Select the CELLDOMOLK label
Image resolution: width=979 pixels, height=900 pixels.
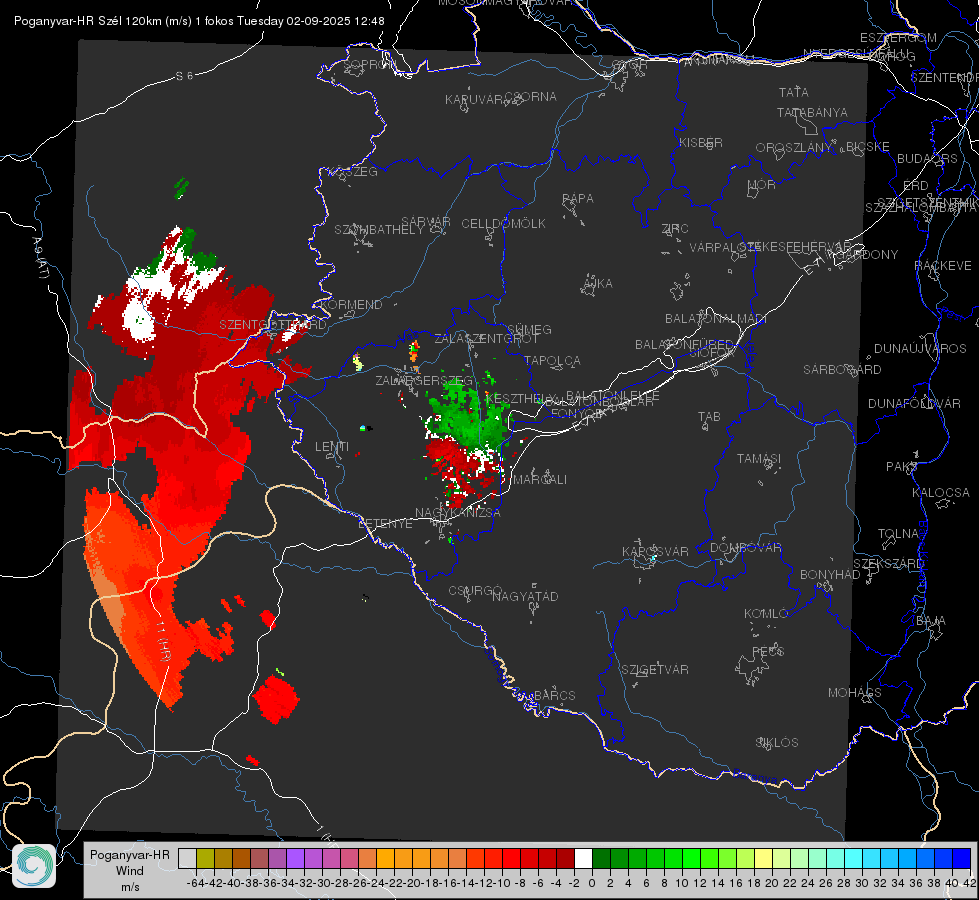point(504,224)
